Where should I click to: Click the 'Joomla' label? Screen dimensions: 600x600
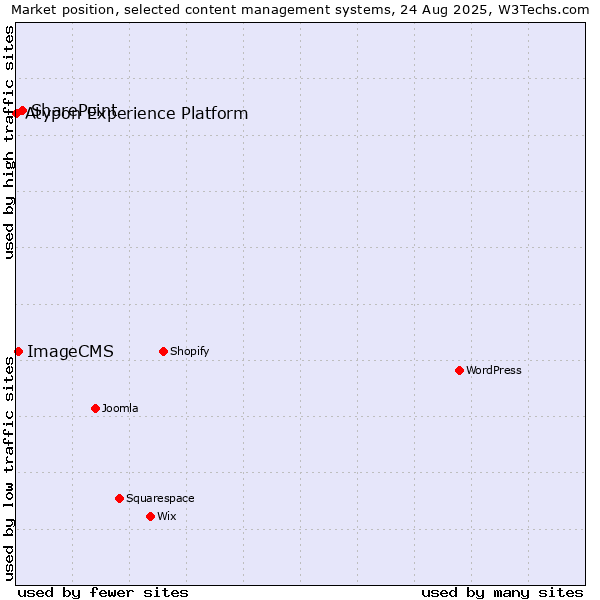[x=120, y=408]
